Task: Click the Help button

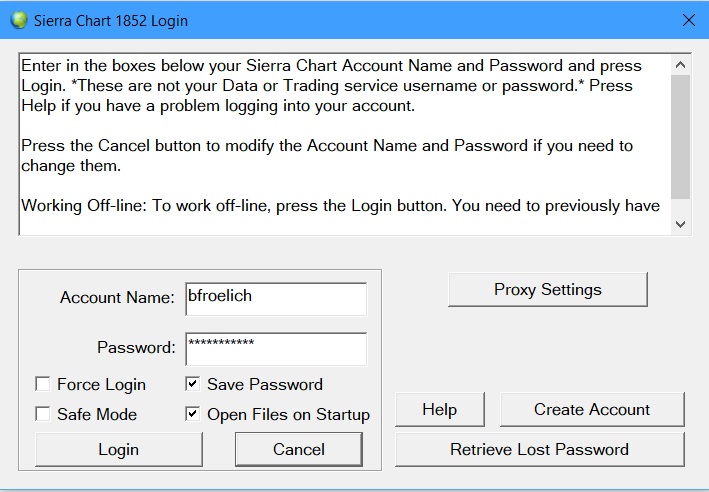Action: pos(440,409)
